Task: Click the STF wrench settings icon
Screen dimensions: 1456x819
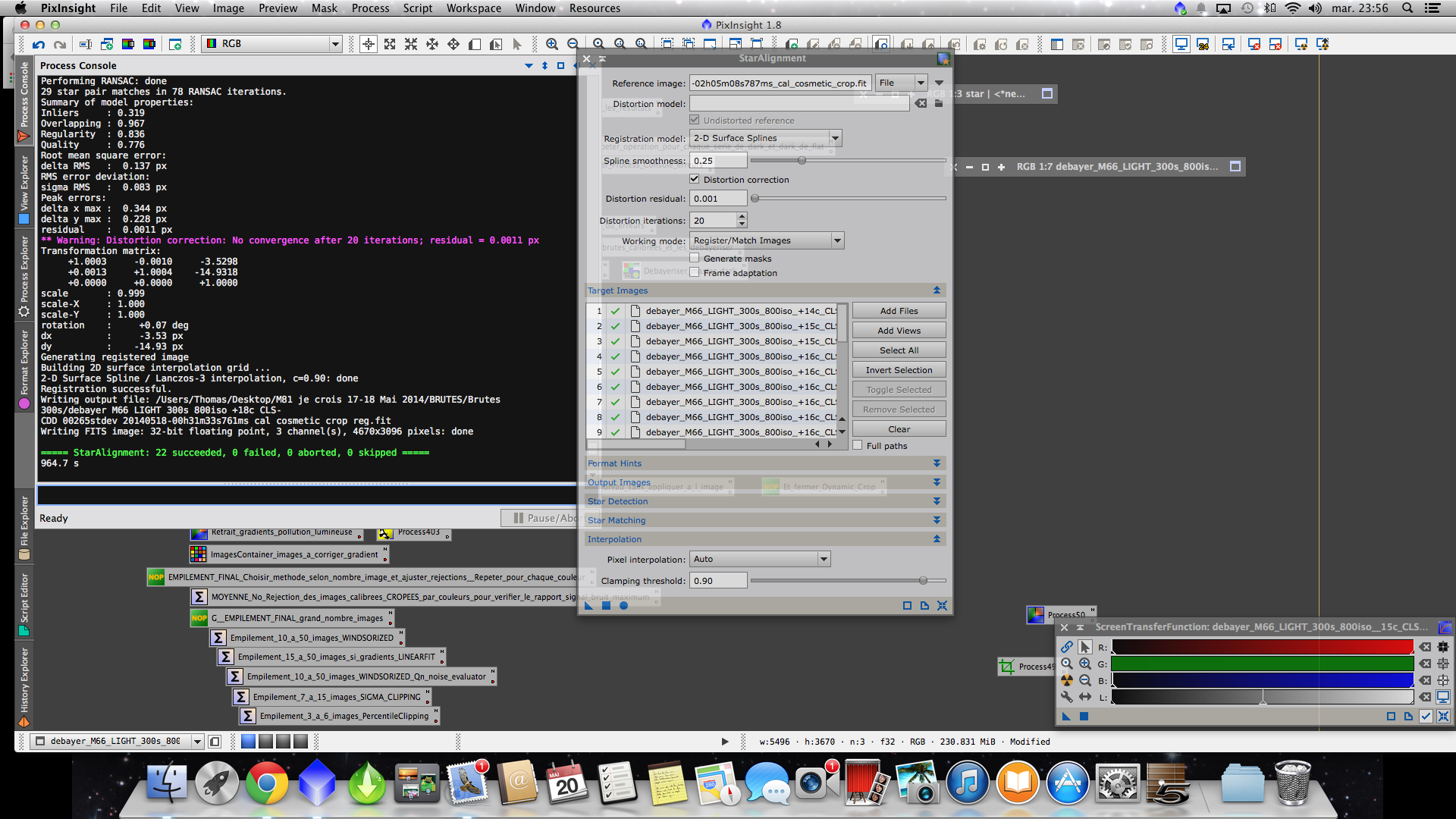Action: tap(1067, 697)
